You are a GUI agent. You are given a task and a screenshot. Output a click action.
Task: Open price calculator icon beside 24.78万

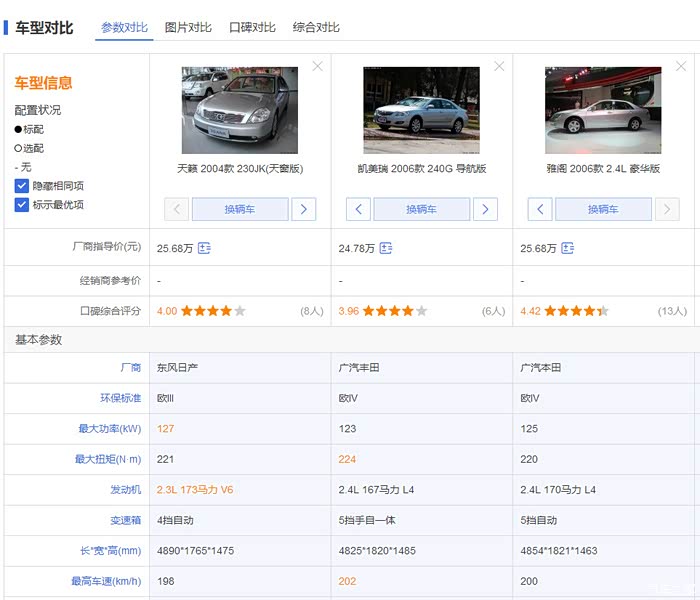[386, 248]
